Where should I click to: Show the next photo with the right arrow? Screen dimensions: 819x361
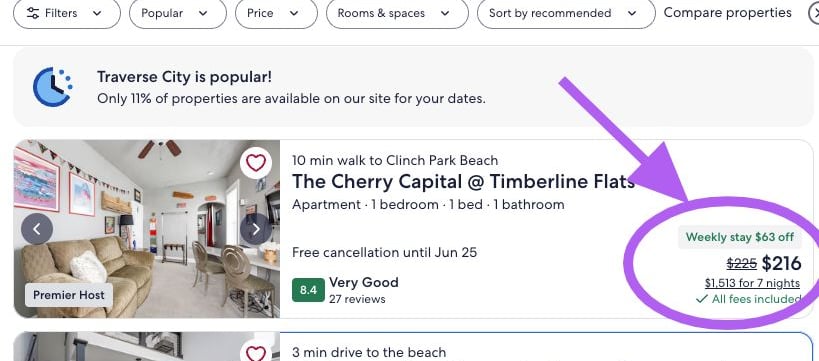pyautogui.click(x=256, y=229)
